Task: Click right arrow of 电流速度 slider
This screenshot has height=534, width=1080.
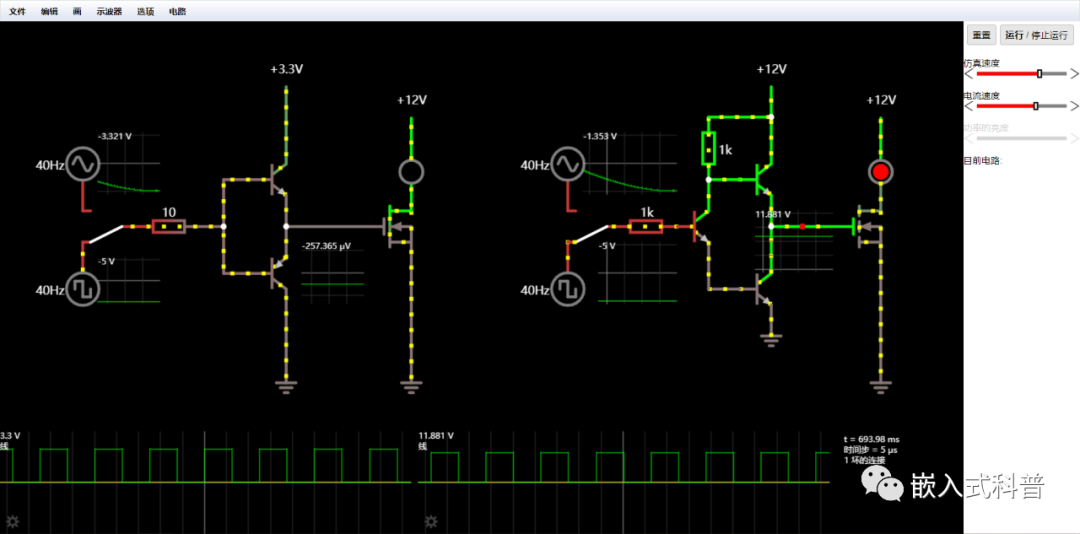Action: pyautogui.click(x=1074, y=105)
